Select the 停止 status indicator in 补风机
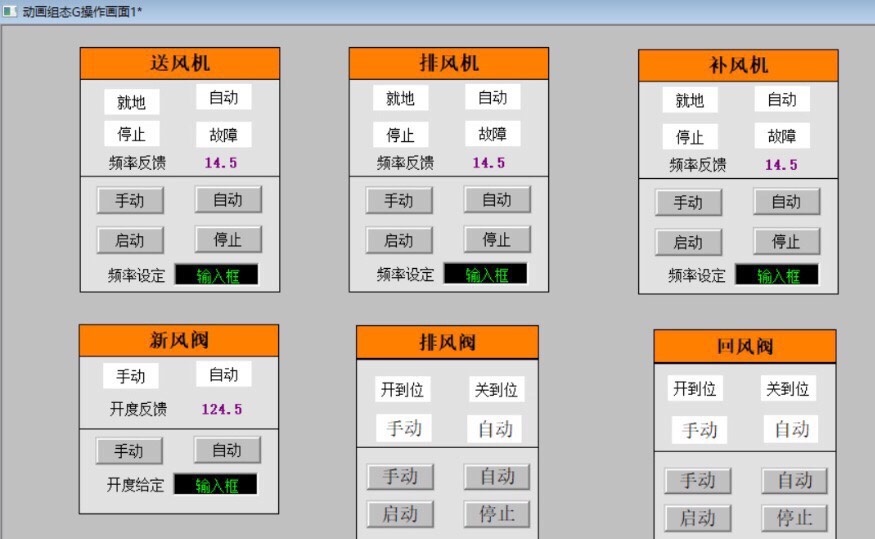This screenshot has width=875, height=539. pyautogui.click(x=690, y=137)
